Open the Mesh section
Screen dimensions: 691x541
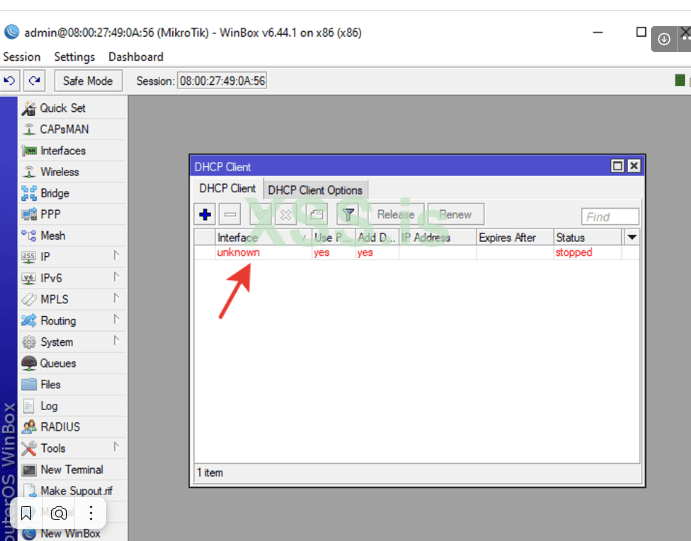tap(73, 236)
